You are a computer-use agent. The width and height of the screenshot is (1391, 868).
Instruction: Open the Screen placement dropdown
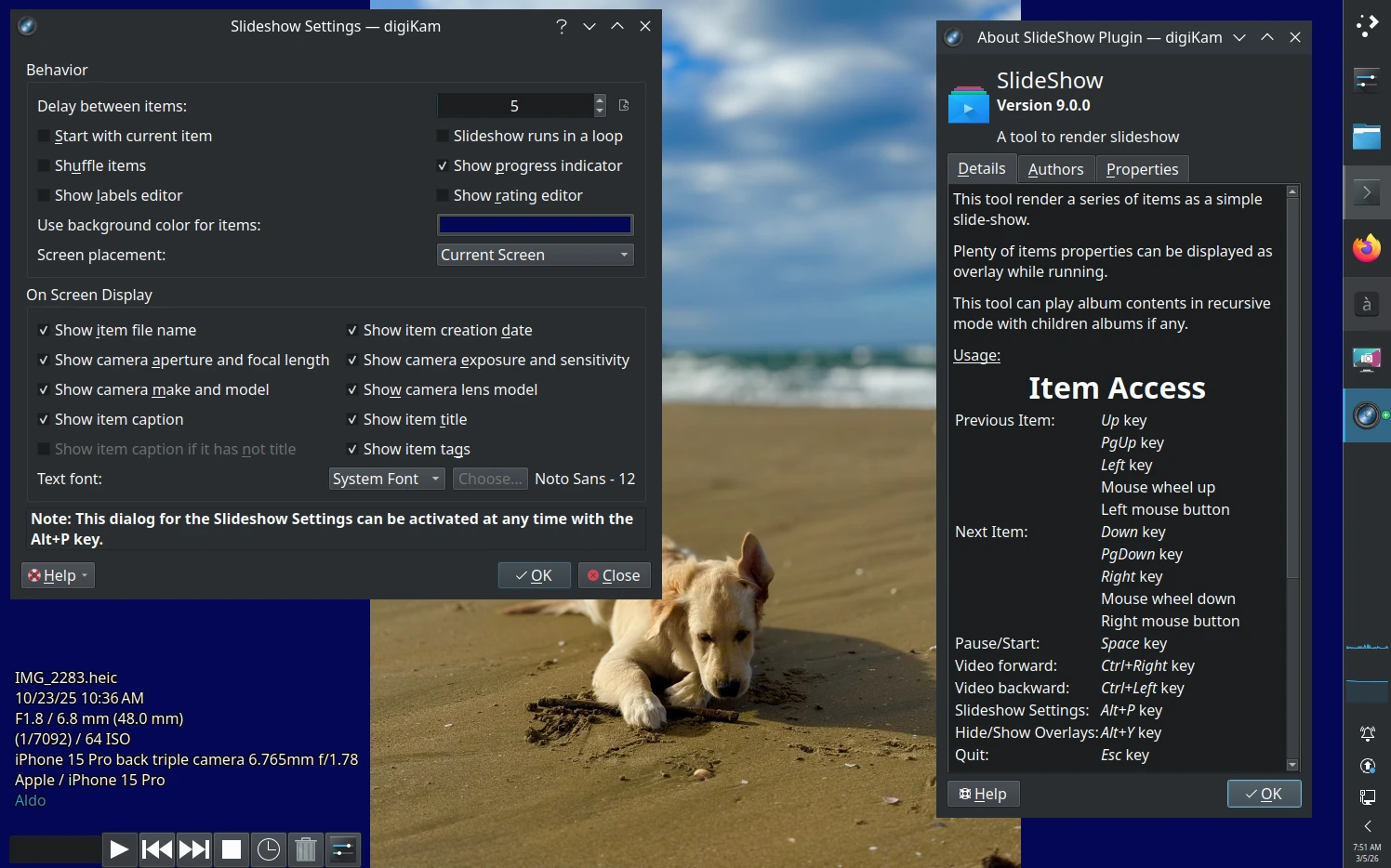pos(535,255)
